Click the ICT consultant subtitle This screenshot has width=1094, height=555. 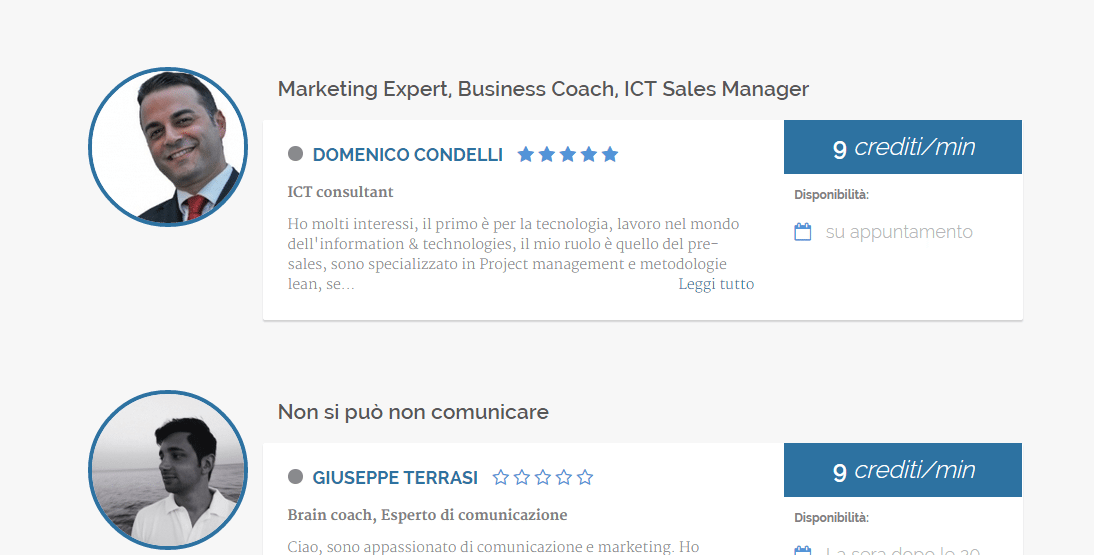point(340,192)
